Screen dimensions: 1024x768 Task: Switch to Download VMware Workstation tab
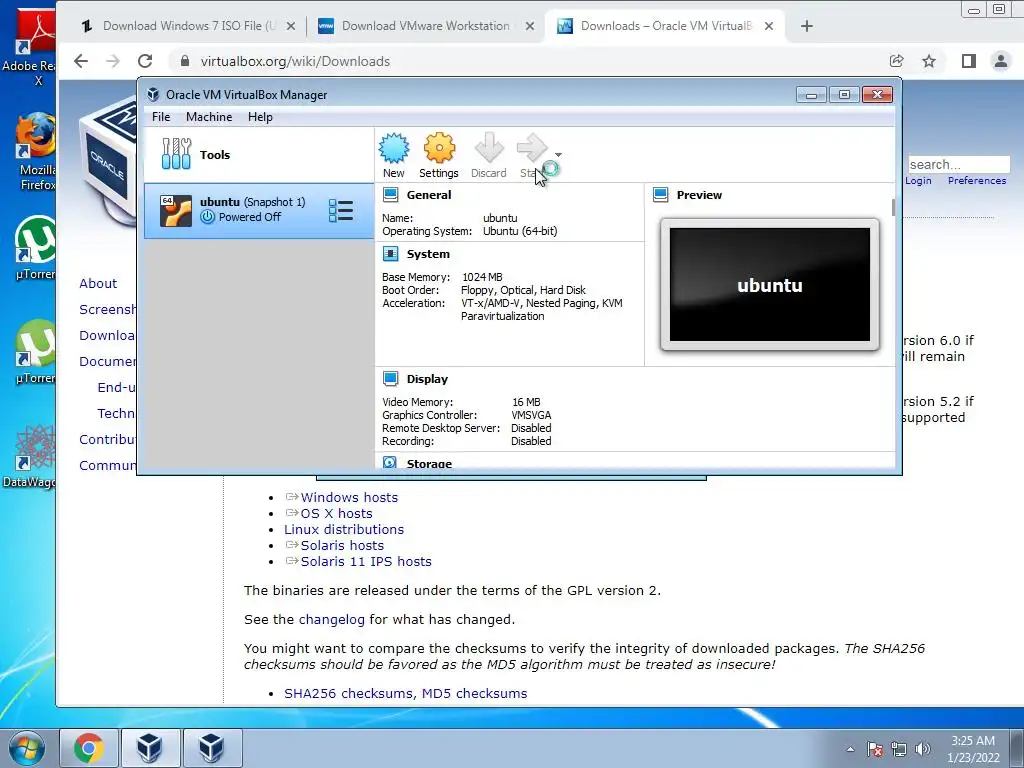pos(425,26)
